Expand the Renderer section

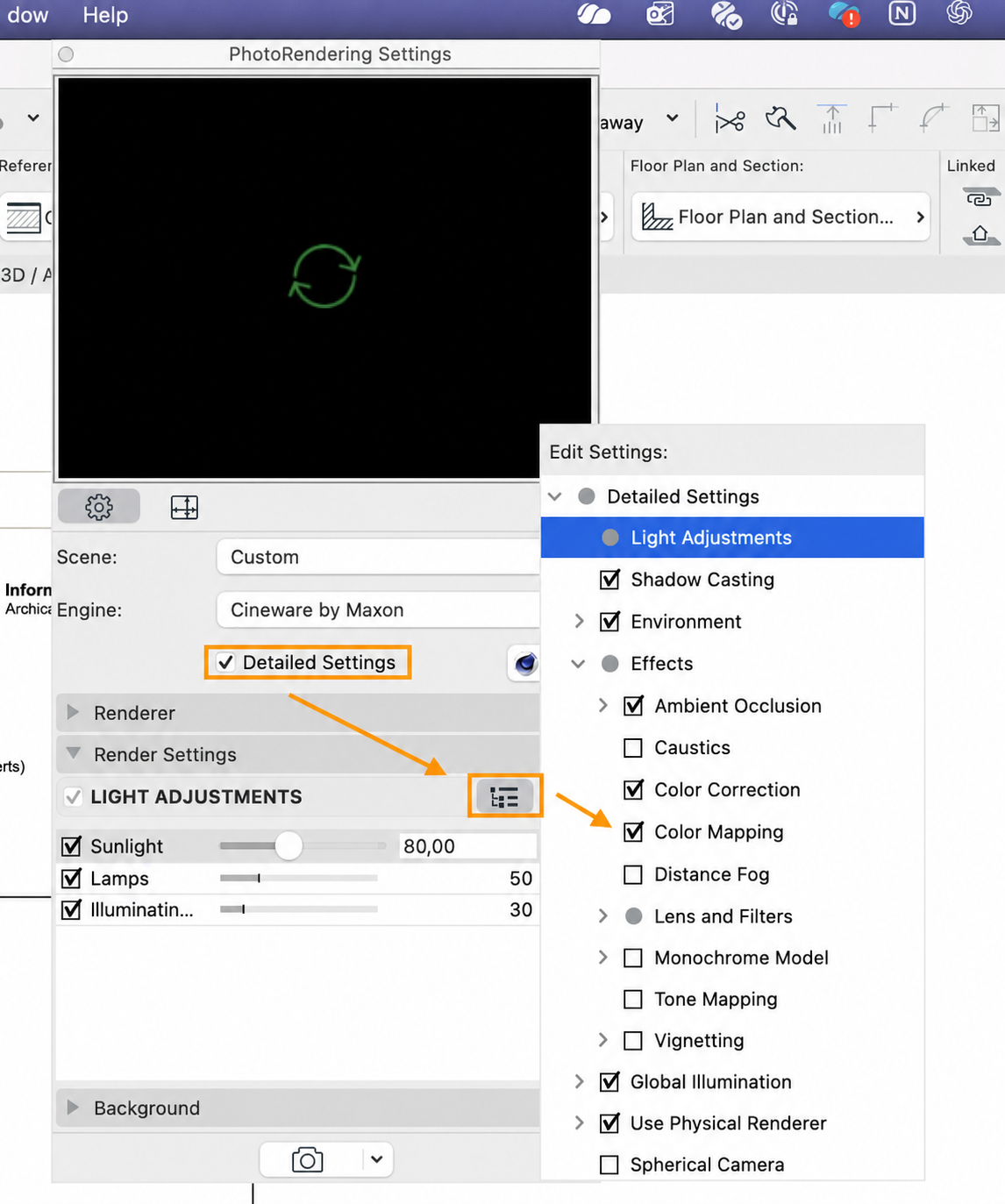pyautogui.click(x=74, y=712)
